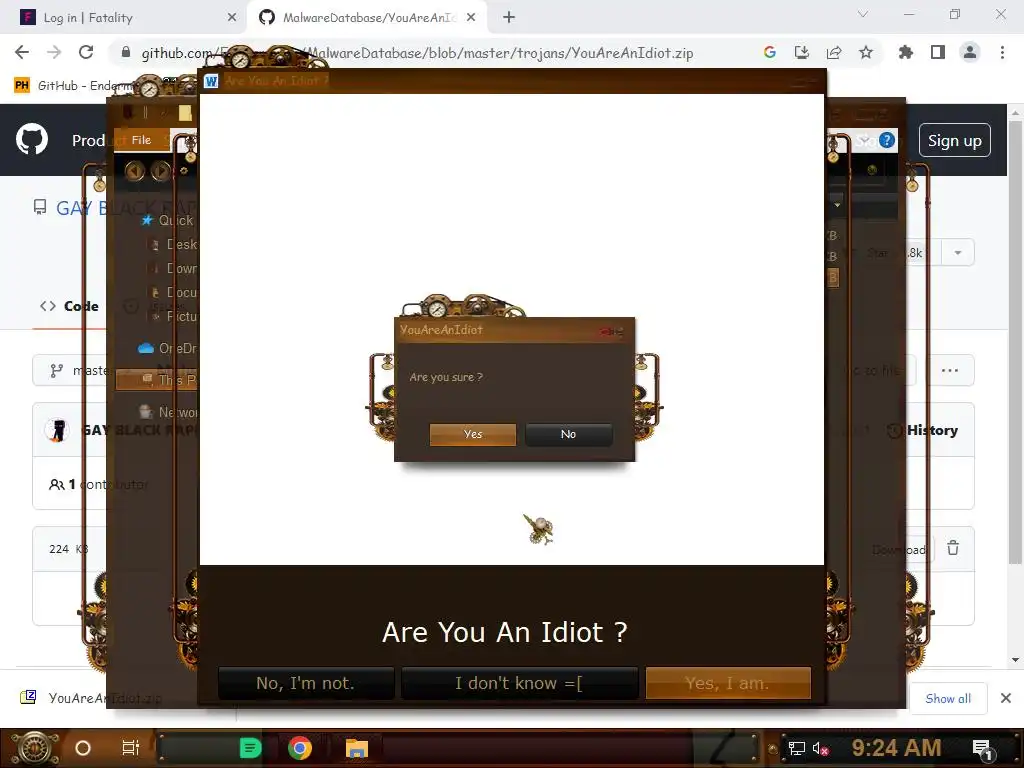Open the PH bookmark in bookmarks bar
Image resolution: width=1024 pixels, height=768 pixels.
(22, 86)
